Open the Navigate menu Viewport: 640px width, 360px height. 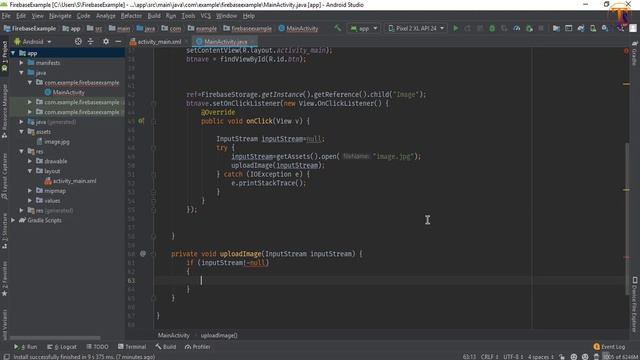pyautogui.click(x=60, y=16)
